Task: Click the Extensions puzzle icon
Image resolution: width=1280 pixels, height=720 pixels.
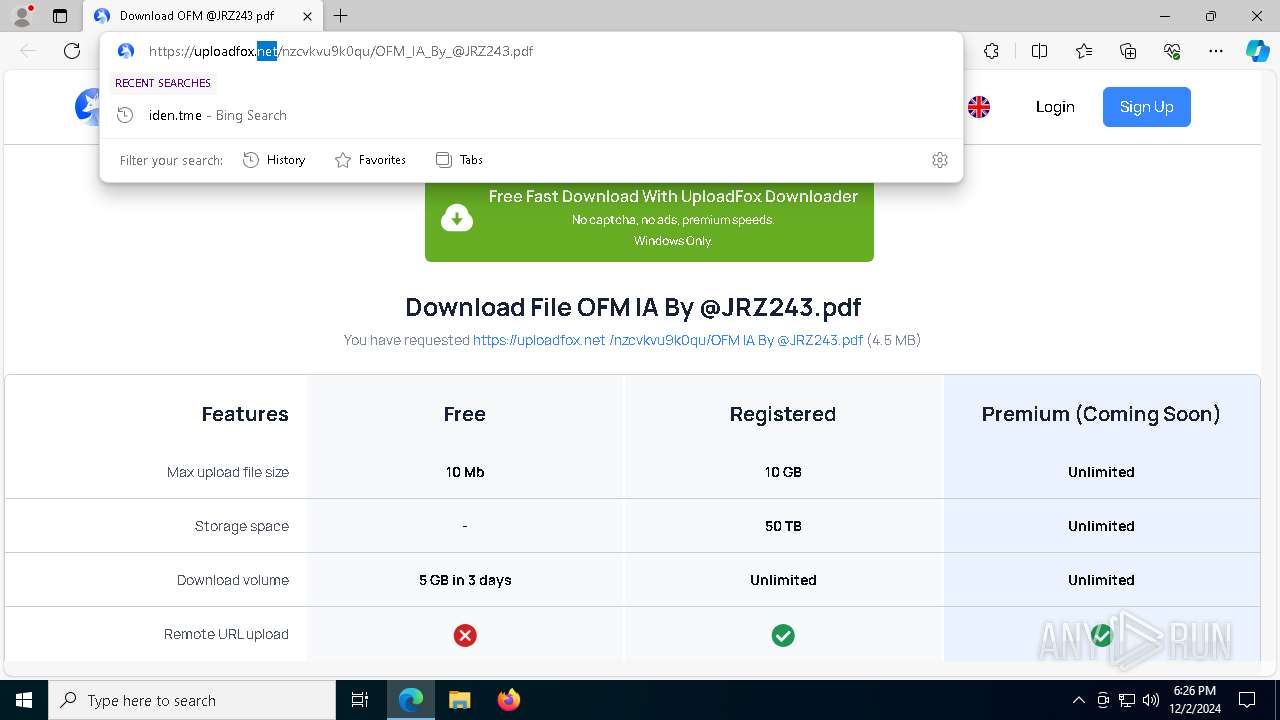Action: point(991,51)
